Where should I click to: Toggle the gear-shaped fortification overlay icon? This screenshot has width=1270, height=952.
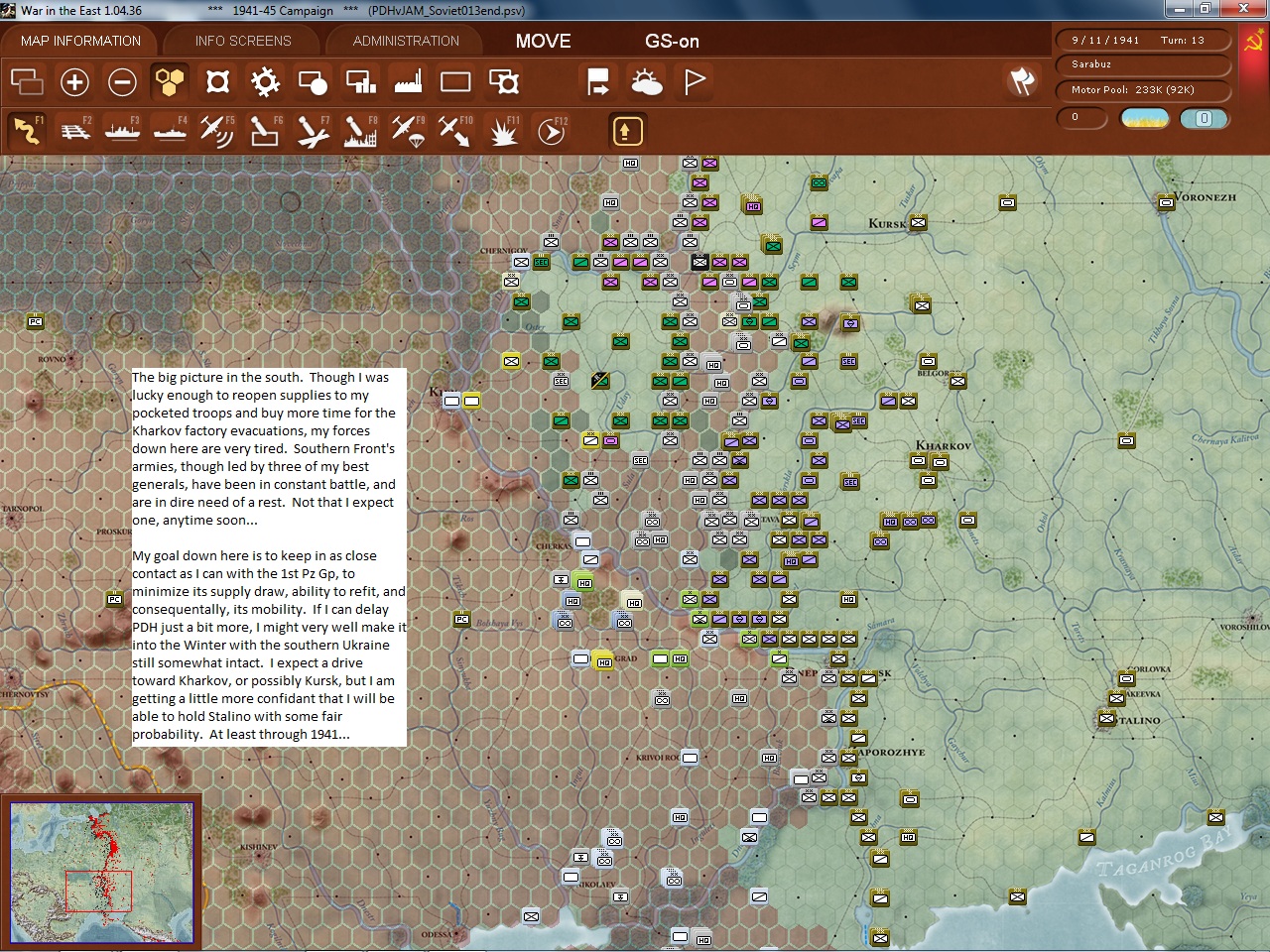265,81
